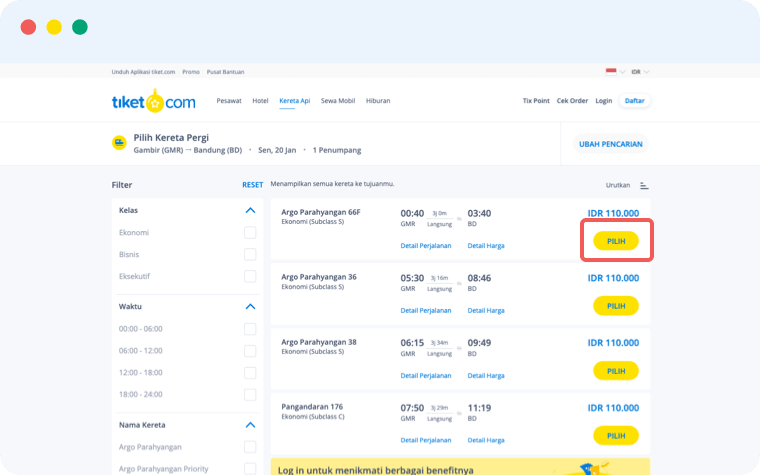The width and height of the screenshot is (760, 476).
Task: Click the UBAH PENCARIAN button
Action: click(x=611, y=144)
